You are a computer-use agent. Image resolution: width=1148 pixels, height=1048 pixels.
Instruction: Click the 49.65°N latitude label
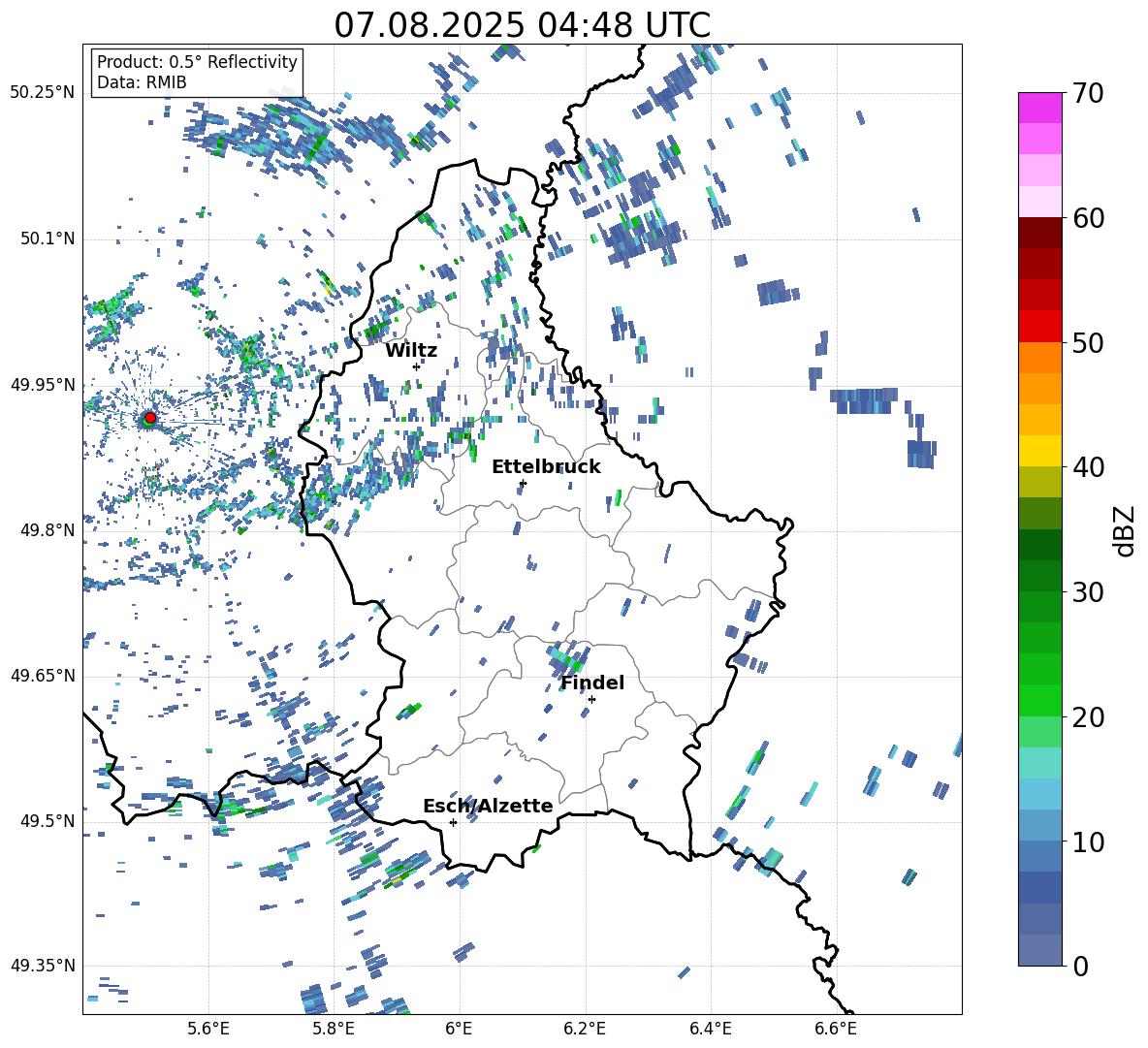point(43,675)
